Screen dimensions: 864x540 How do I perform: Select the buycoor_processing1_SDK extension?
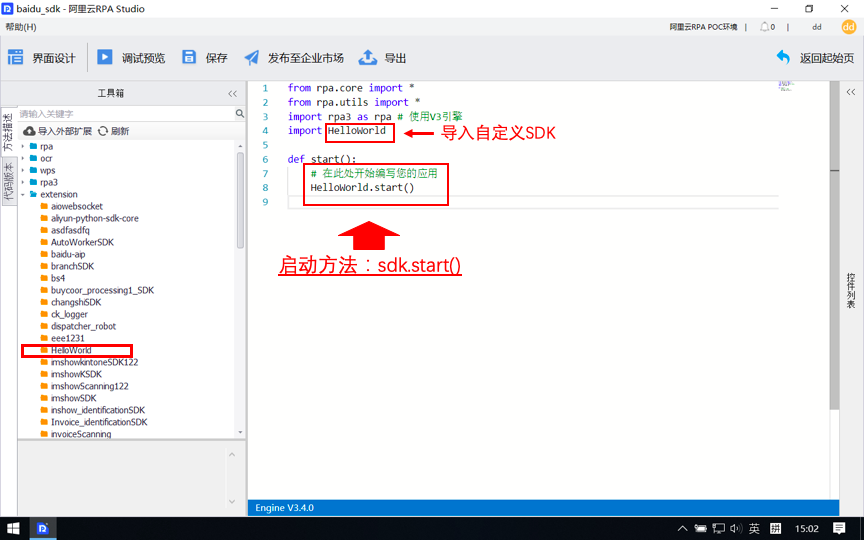pyautogui.click(x=102, y=290)
